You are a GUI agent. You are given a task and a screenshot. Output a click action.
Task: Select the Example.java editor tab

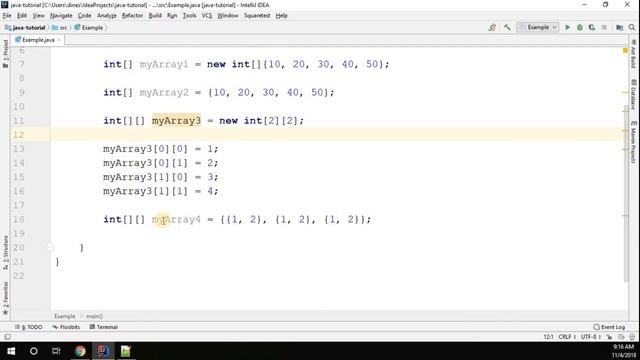[38, 40]
